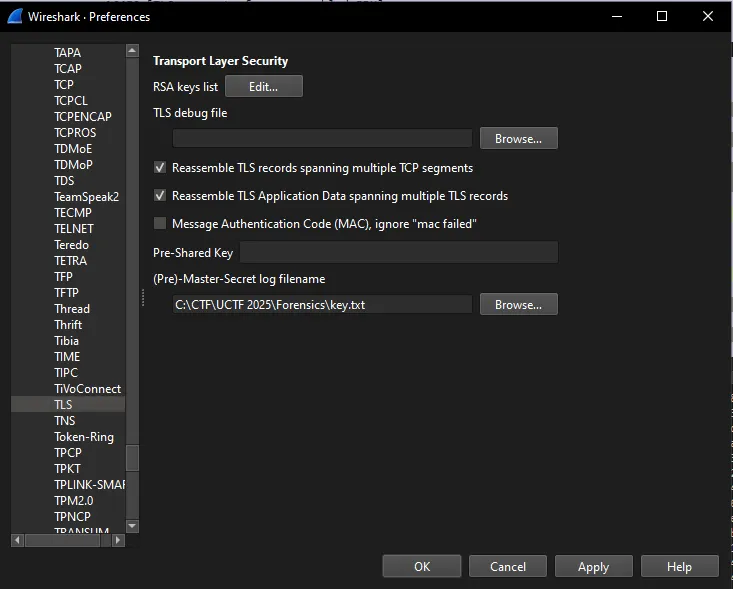Select TECMP protocol
Viewport: 733px width, 589px height.
pyautogui.click(x=73, y=213)
